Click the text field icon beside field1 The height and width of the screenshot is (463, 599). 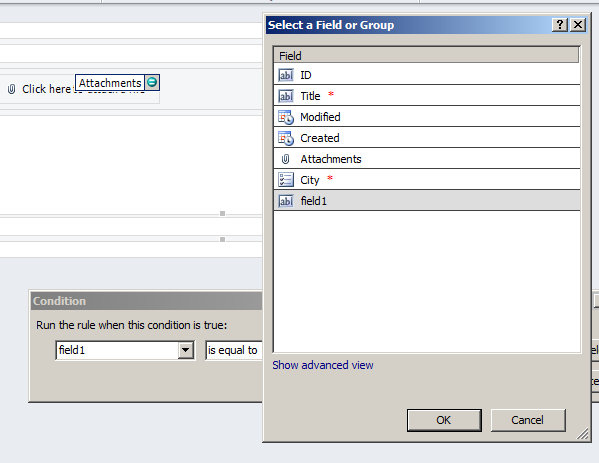285,201
